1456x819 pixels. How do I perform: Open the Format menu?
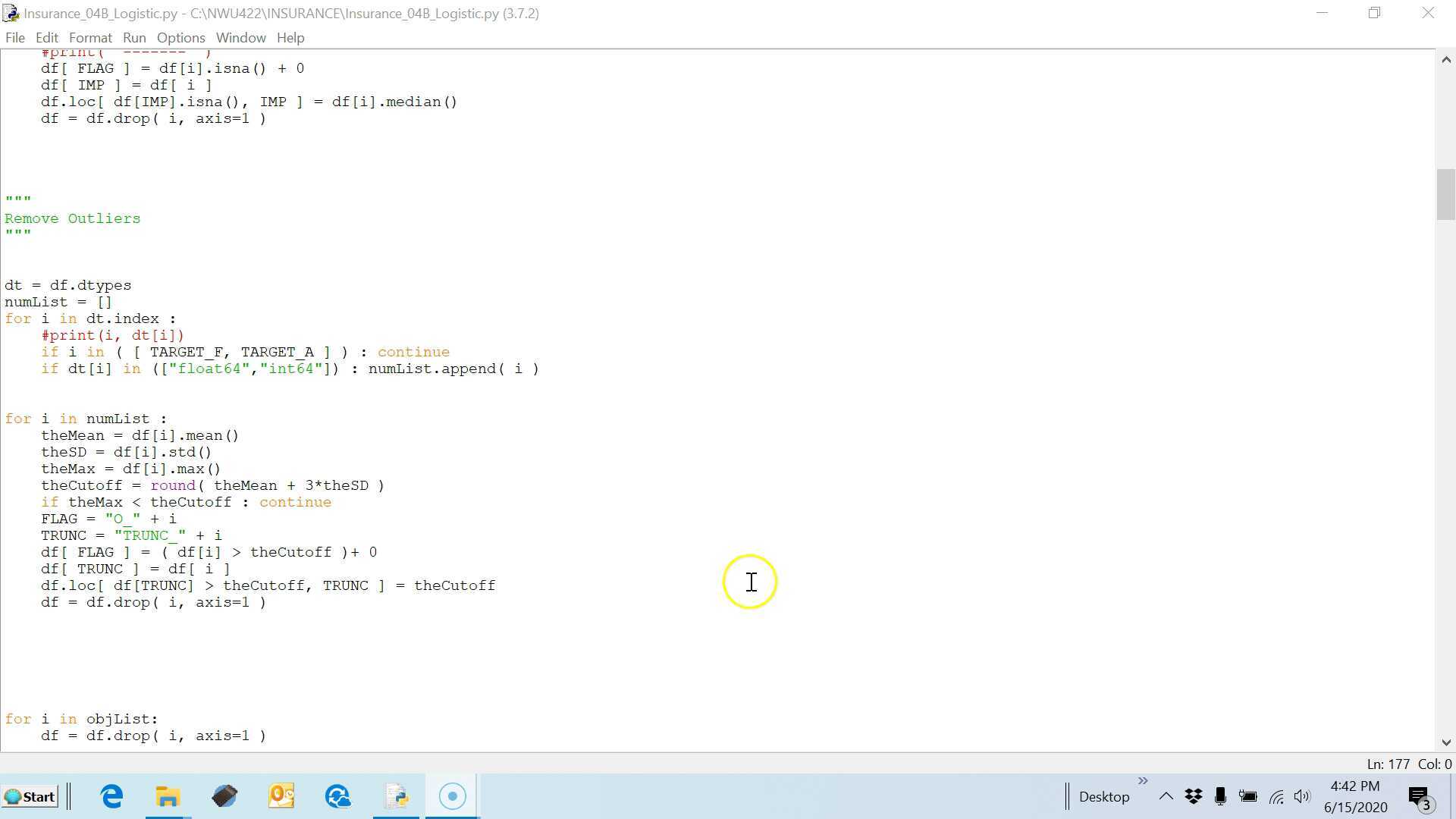tap(90, 38)
